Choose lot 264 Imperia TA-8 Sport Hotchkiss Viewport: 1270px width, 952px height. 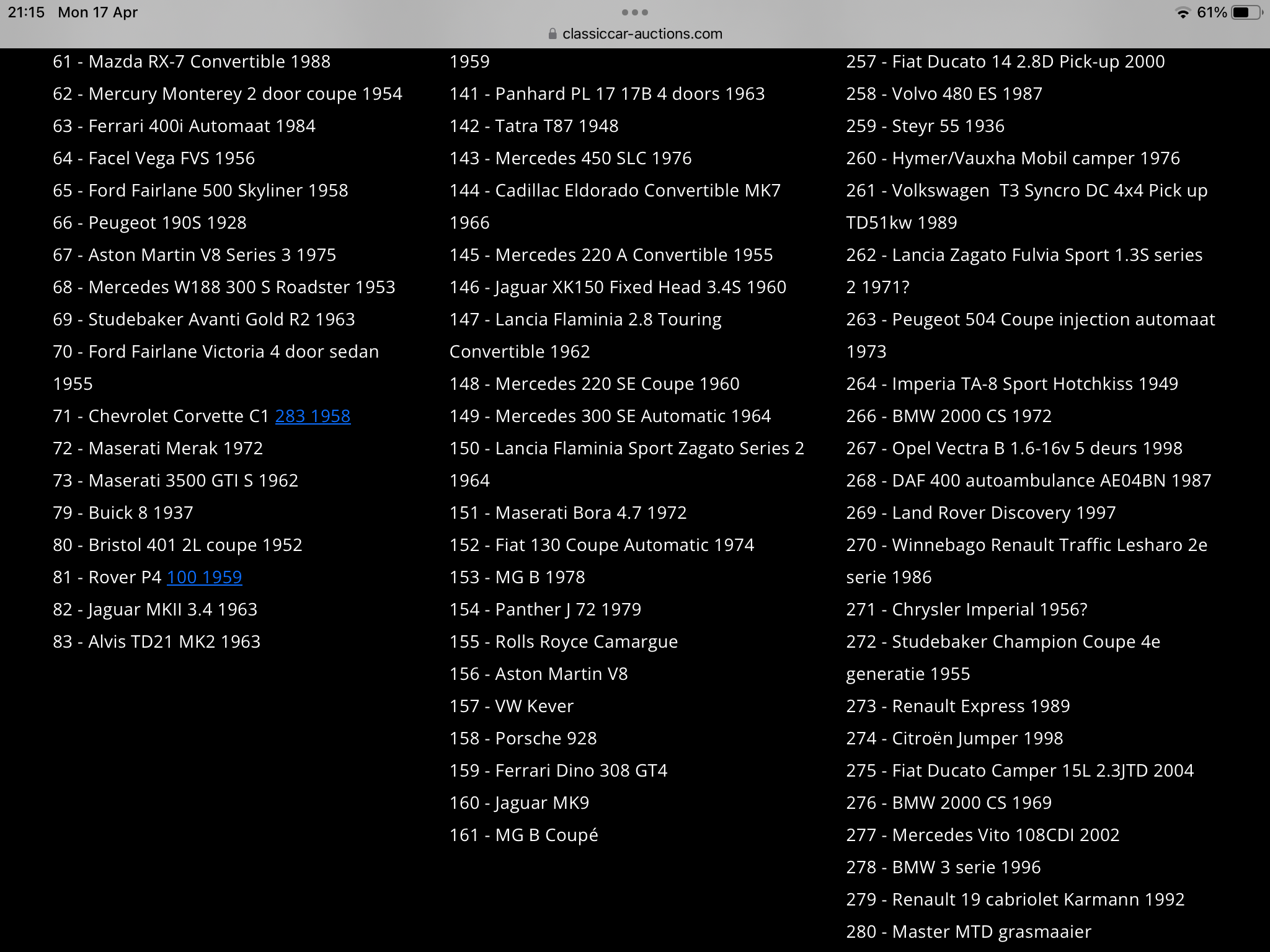click(1012, 384)
